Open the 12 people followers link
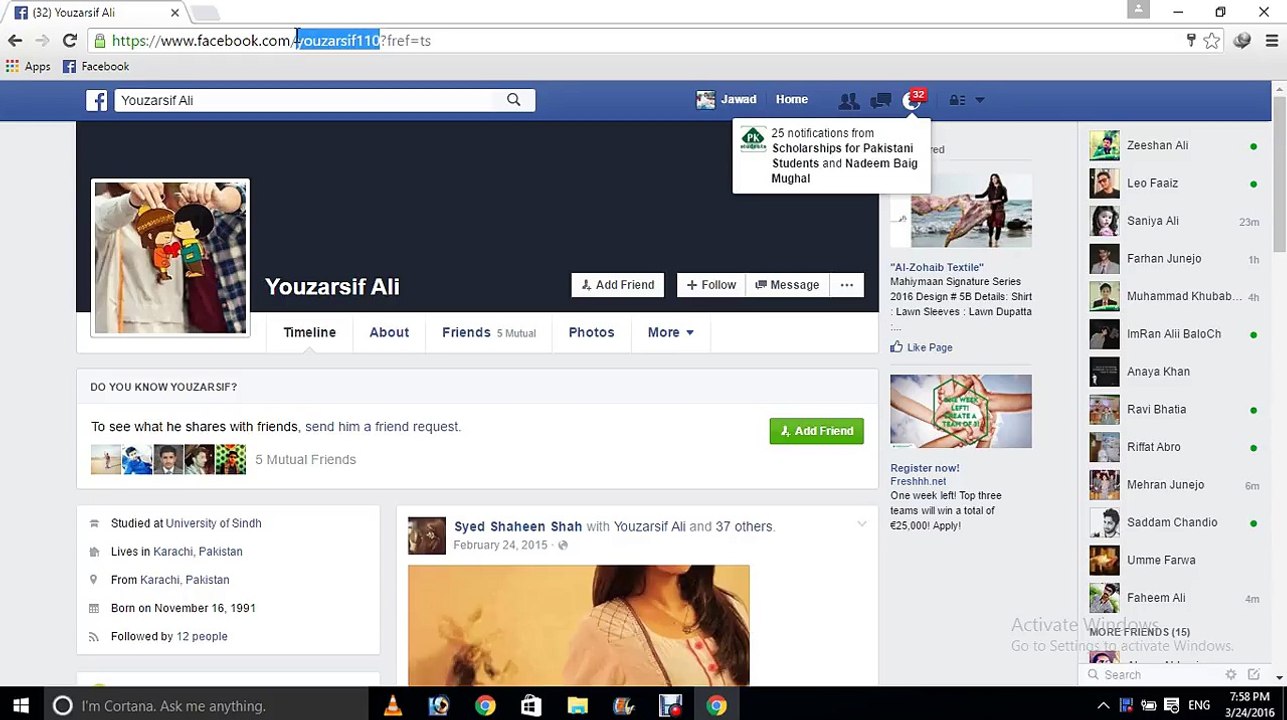This screenshot has height=720, width=1287. coord(201,637)
